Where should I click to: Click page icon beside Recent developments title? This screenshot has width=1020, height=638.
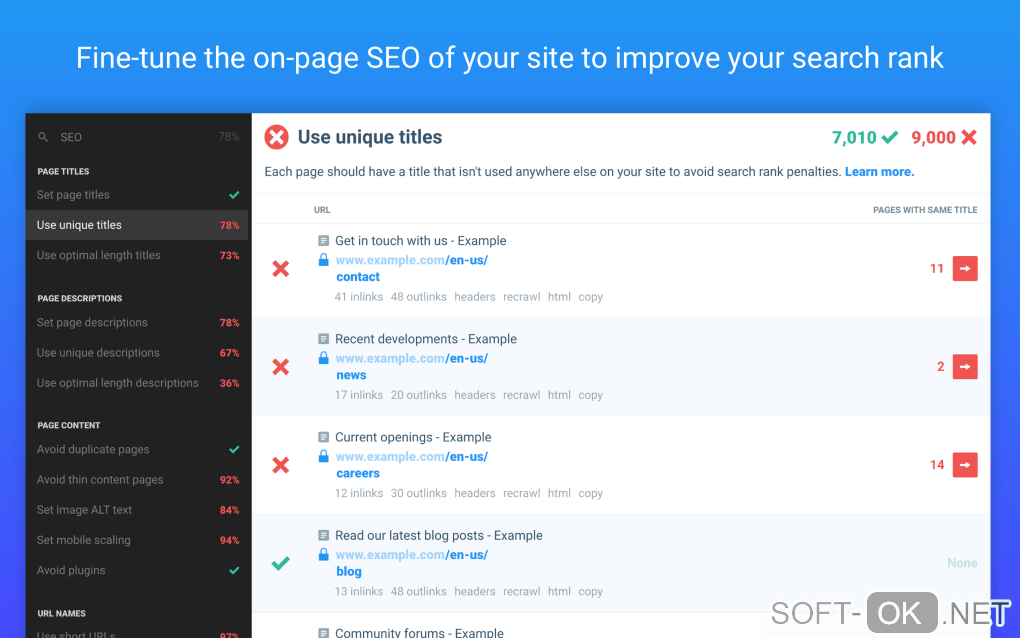coord(323,339)
